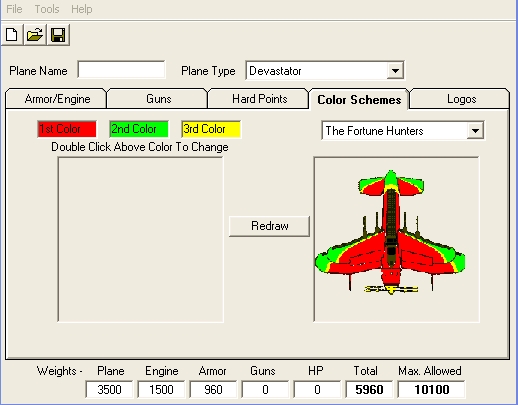
Task: Switch to the Armor/Engine tab
Action: 57,99
